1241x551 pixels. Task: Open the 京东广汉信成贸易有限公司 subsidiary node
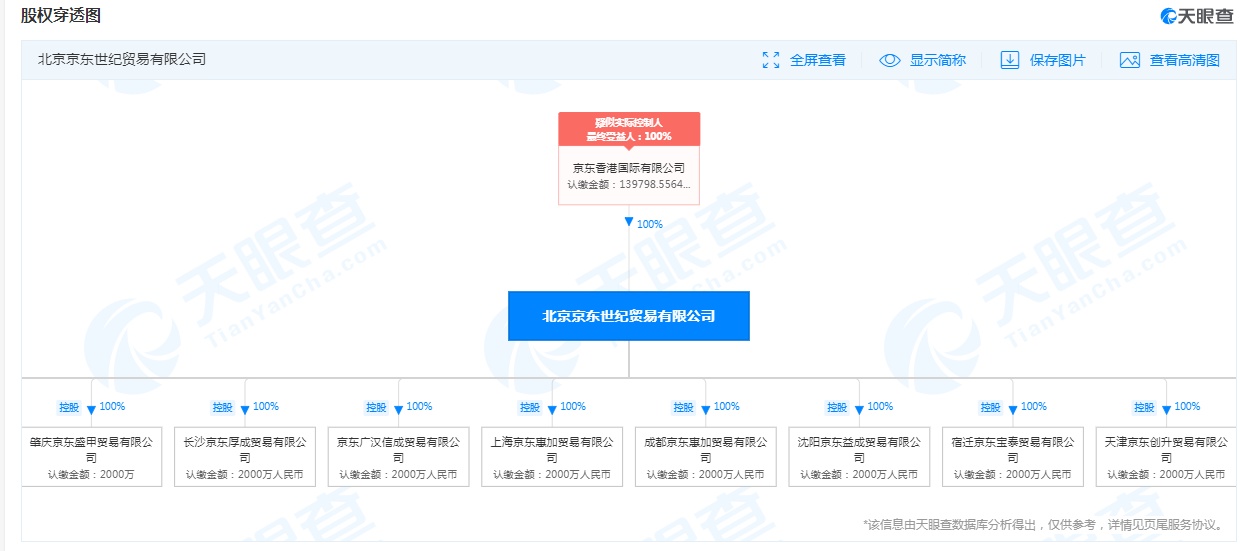pos(398,457)
